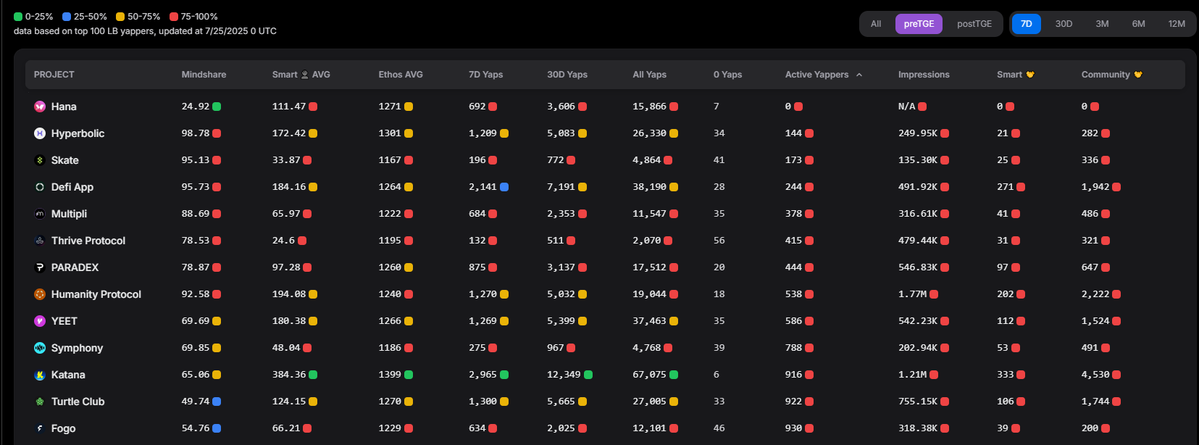Click Defi App's Smart value 271
Screen dimensions: 1199x445
(1006, 187)
